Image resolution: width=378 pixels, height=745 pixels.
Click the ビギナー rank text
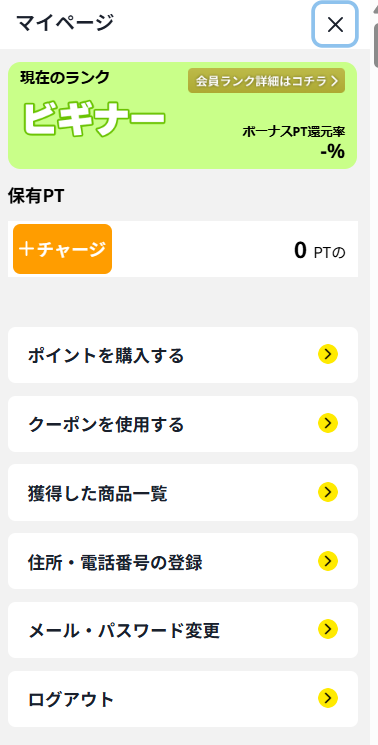click(94, 117)
